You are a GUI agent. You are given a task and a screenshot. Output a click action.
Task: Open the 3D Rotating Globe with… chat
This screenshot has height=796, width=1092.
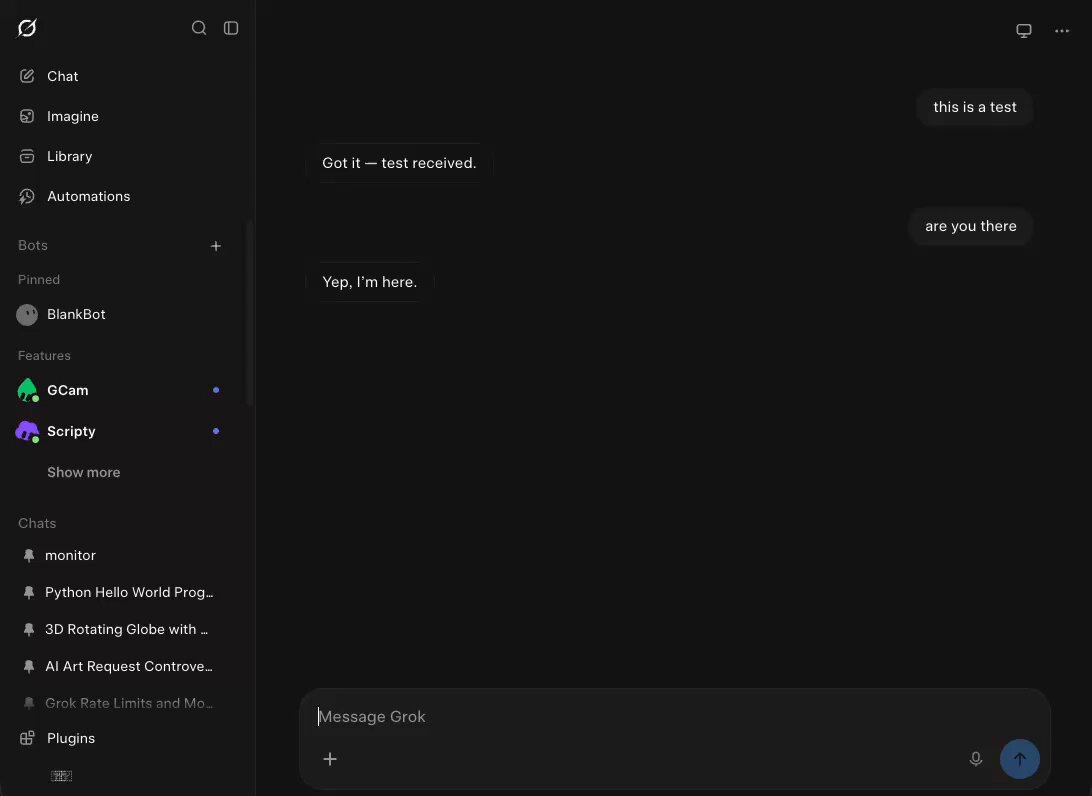126,630
